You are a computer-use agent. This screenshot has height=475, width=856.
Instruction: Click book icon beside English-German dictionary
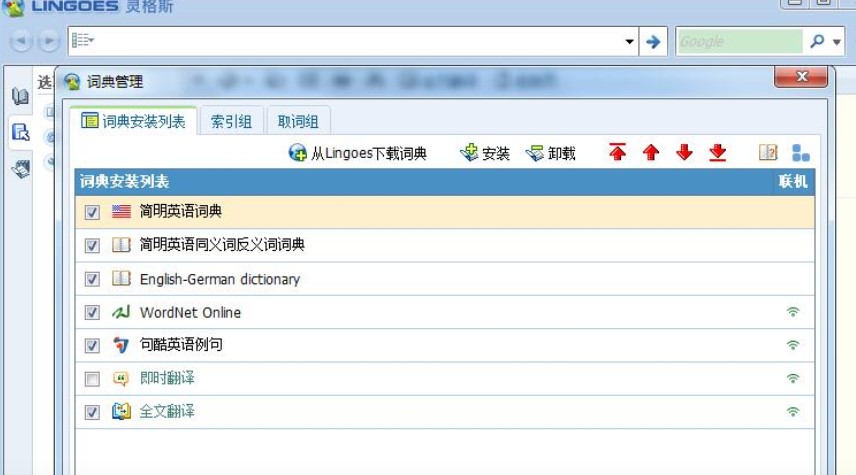coord(121,278)
